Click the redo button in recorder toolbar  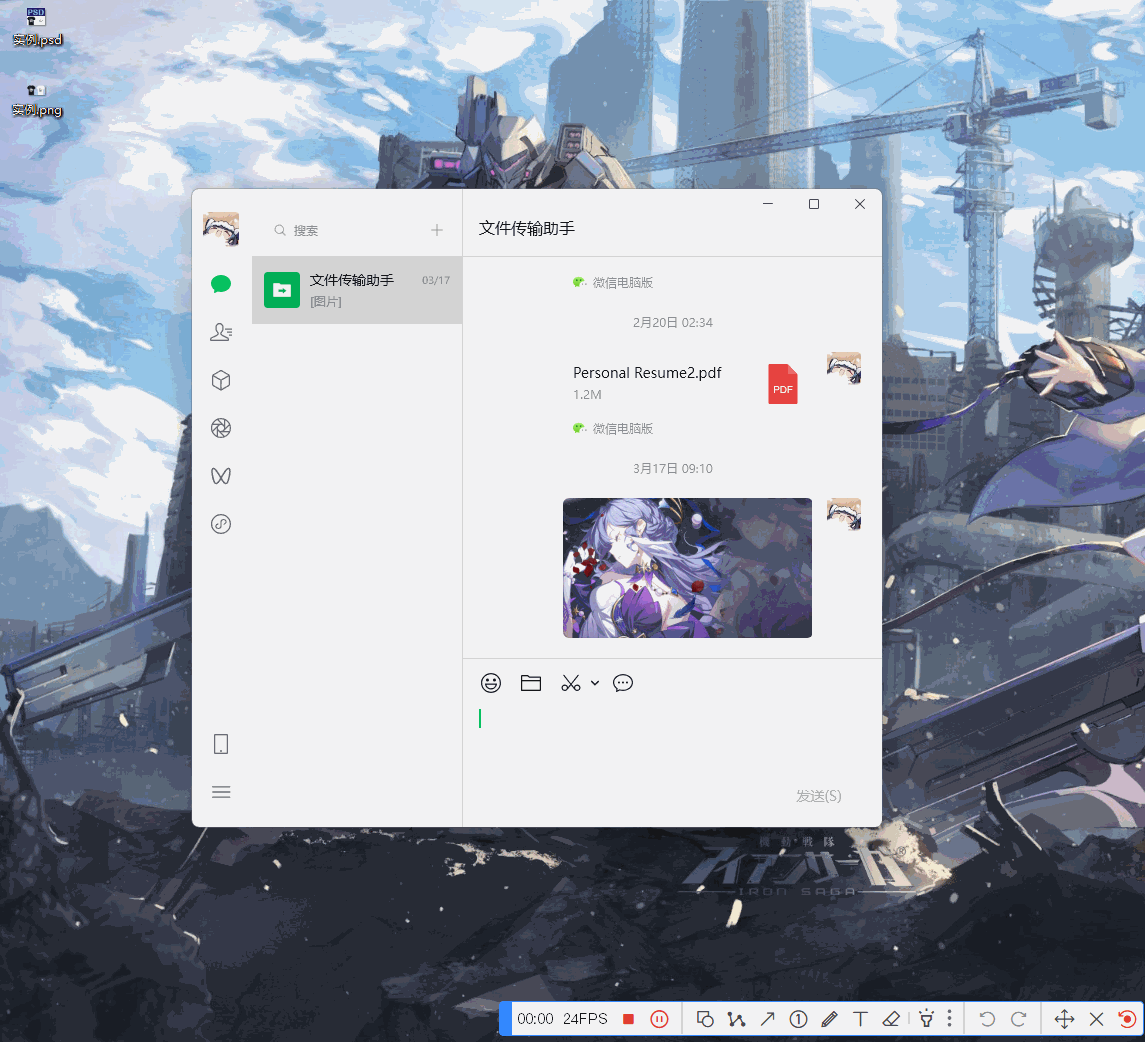point(1018,1019)
